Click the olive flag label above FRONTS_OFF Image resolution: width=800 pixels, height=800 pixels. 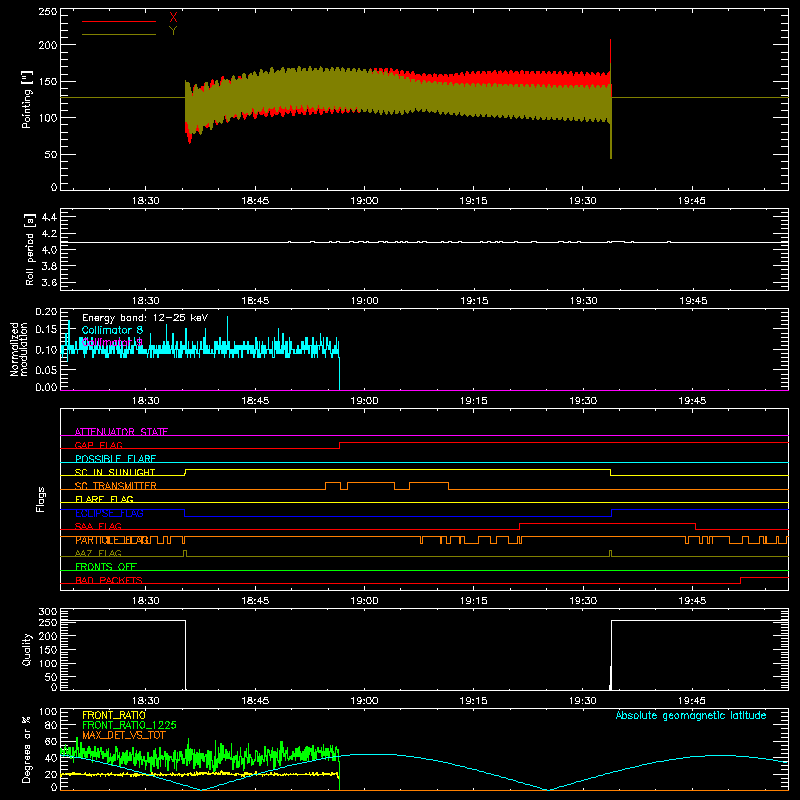pos(98,554)
